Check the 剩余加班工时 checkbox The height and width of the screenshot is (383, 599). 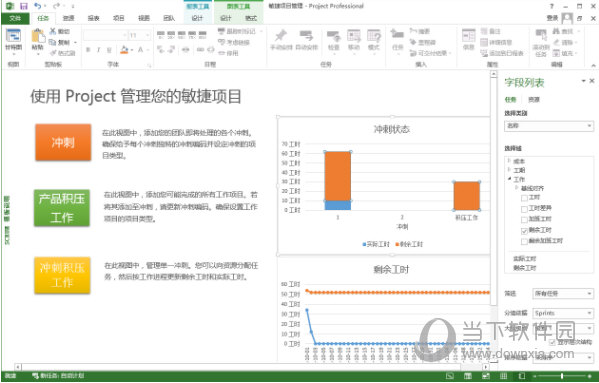524,242
